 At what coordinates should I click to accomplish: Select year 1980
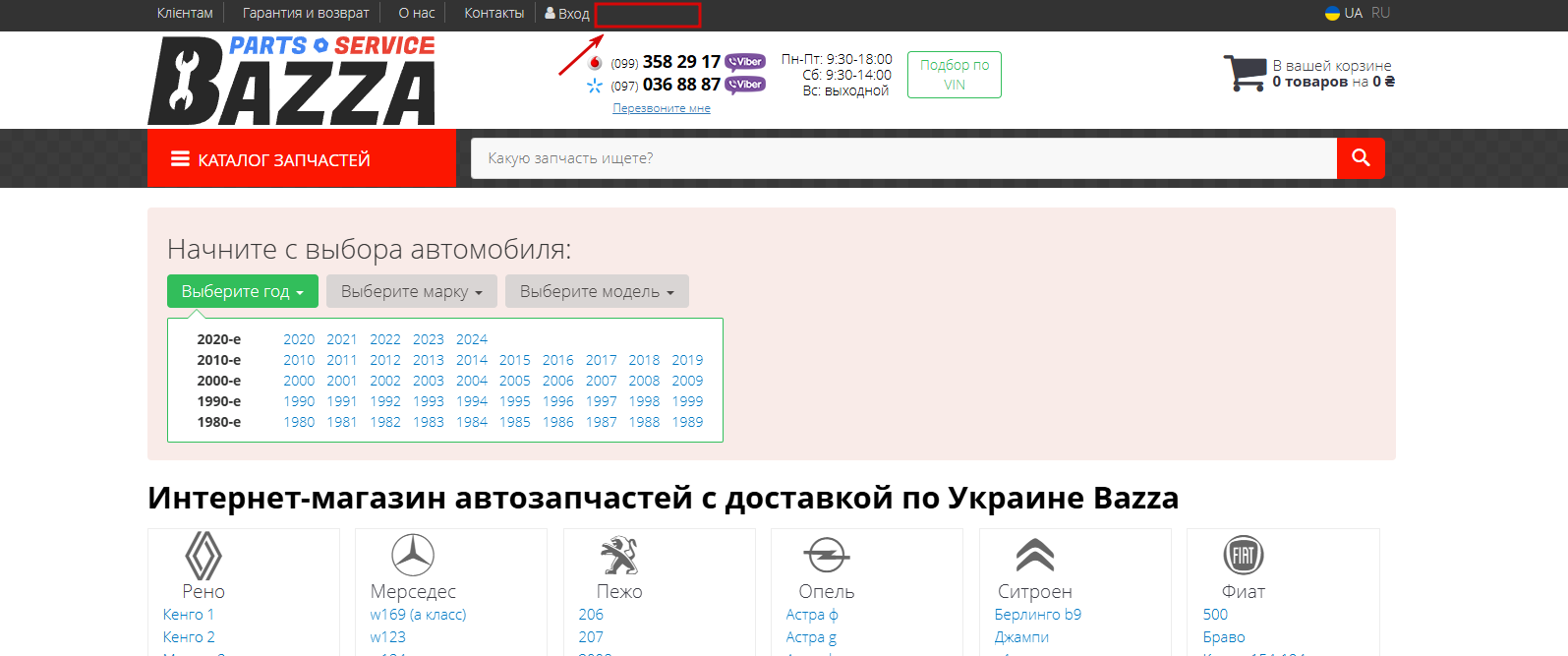point(299,422)
